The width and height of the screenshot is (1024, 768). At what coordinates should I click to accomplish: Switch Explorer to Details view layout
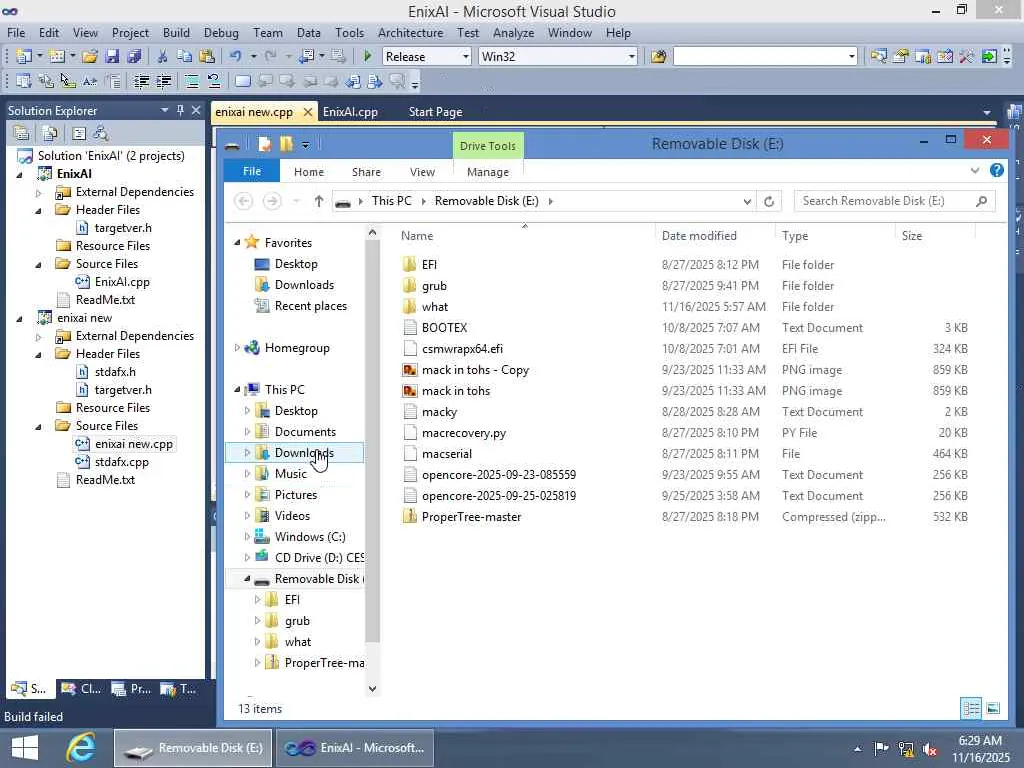[971, 709]
